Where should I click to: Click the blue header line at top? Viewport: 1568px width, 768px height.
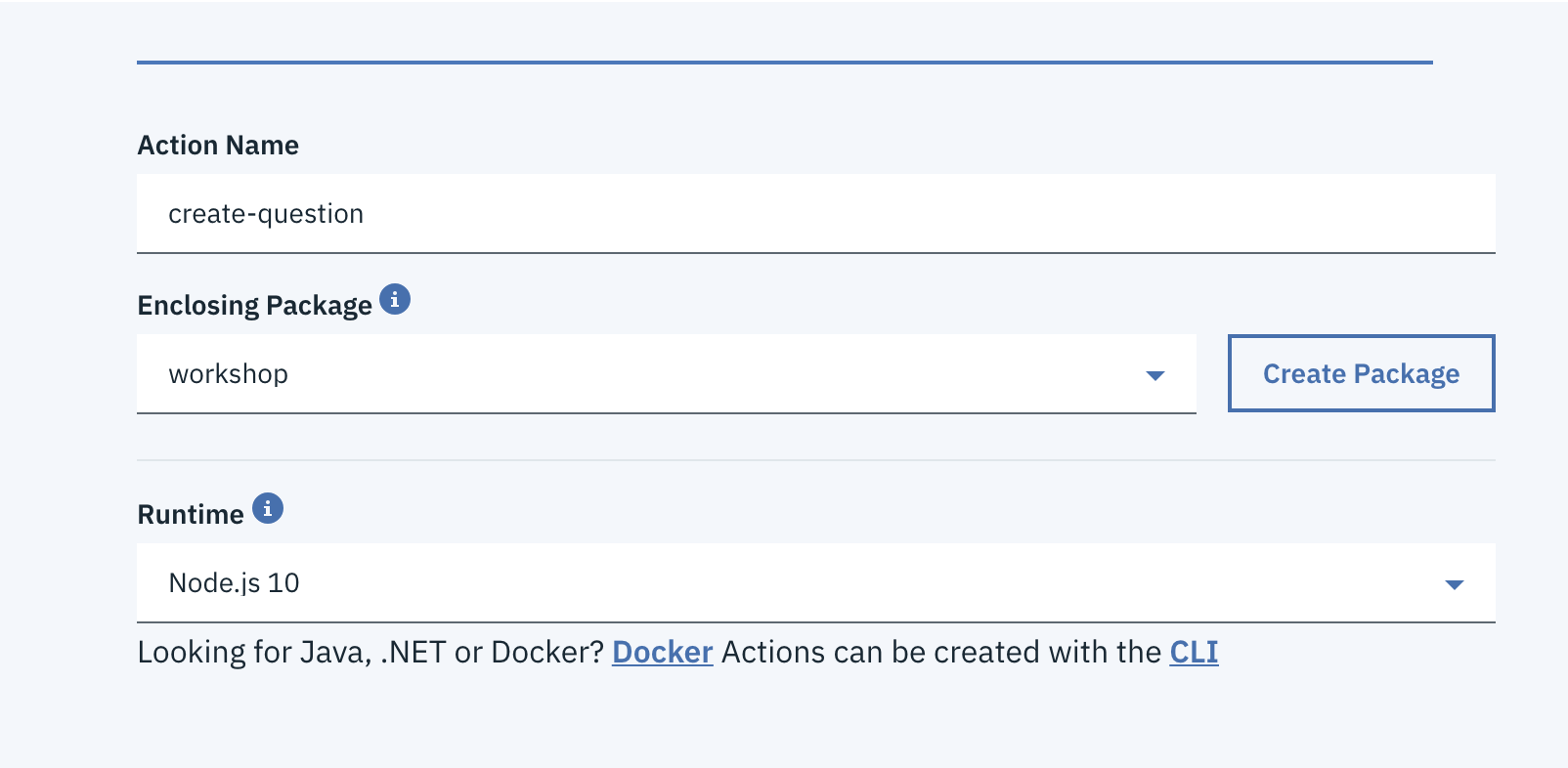point(785,63)
